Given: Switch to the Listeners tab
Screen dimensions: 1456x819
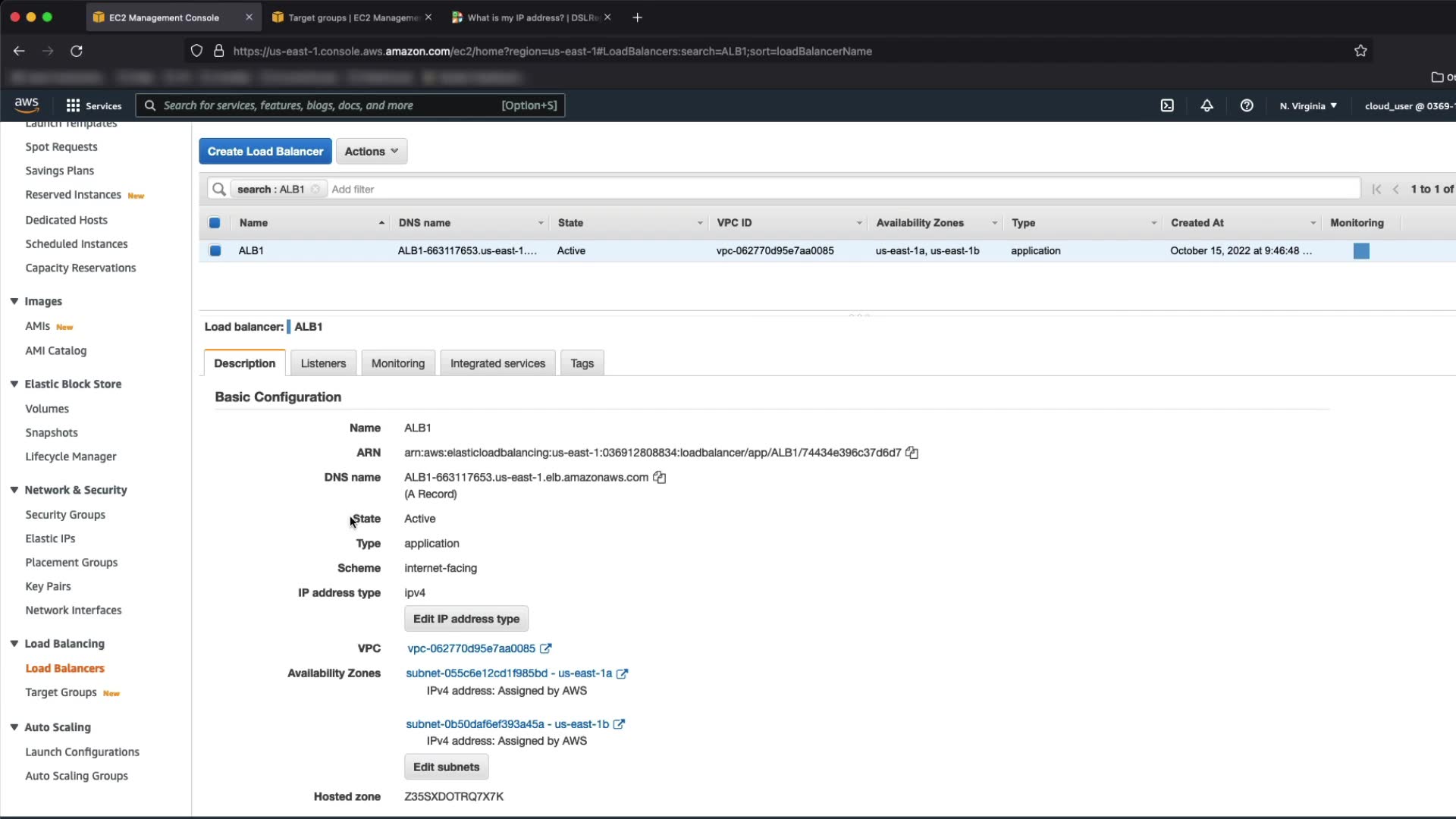Looking at the screenshot, I should click(323, 363).
